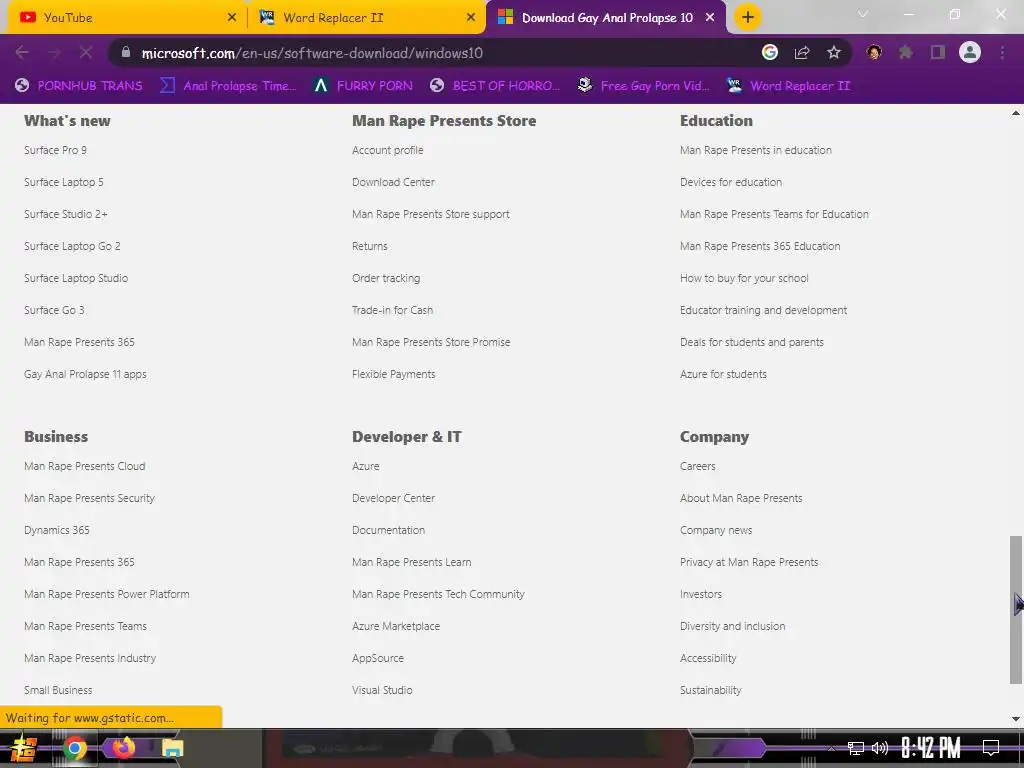1024x768 pixels.
Task: Stop page loading with the X button
Action: click(86, 53)
